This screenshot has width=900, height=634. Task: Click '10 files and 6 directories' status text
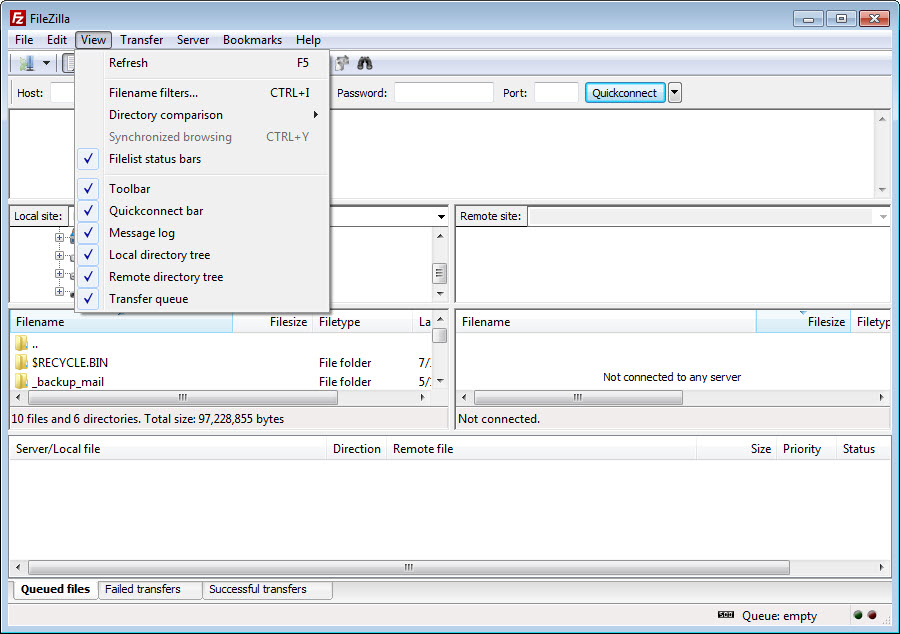pyautogui.click(x=148, y=419)
